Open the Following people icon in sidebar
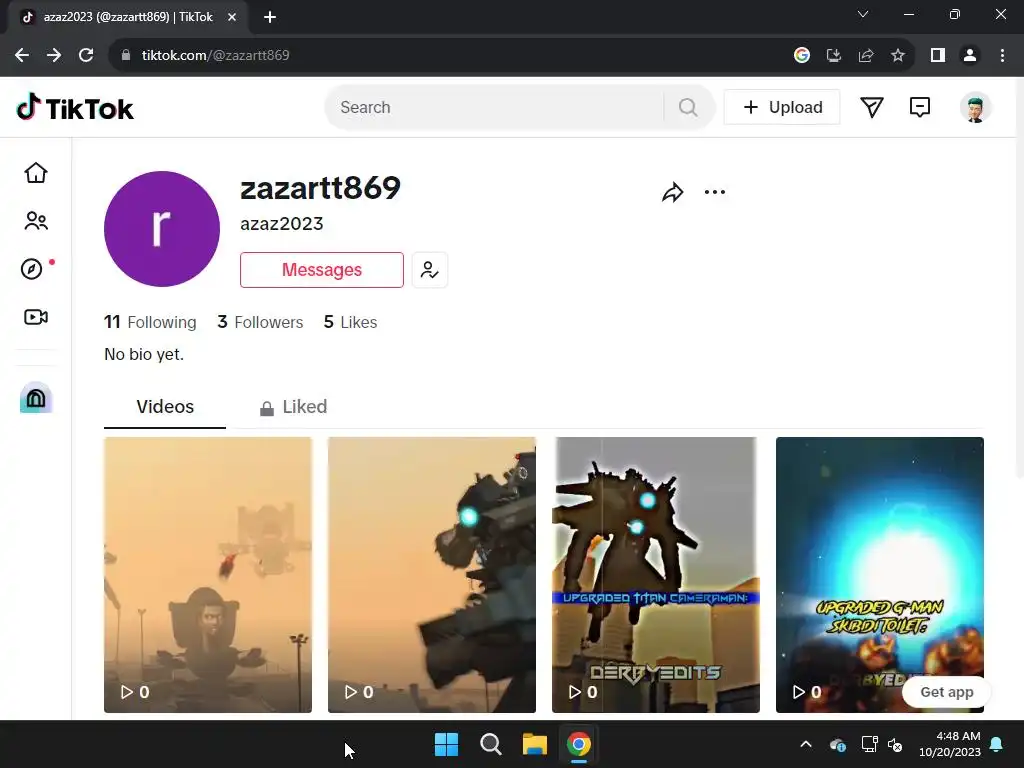 pyautogui.click(x=36, y=221)
